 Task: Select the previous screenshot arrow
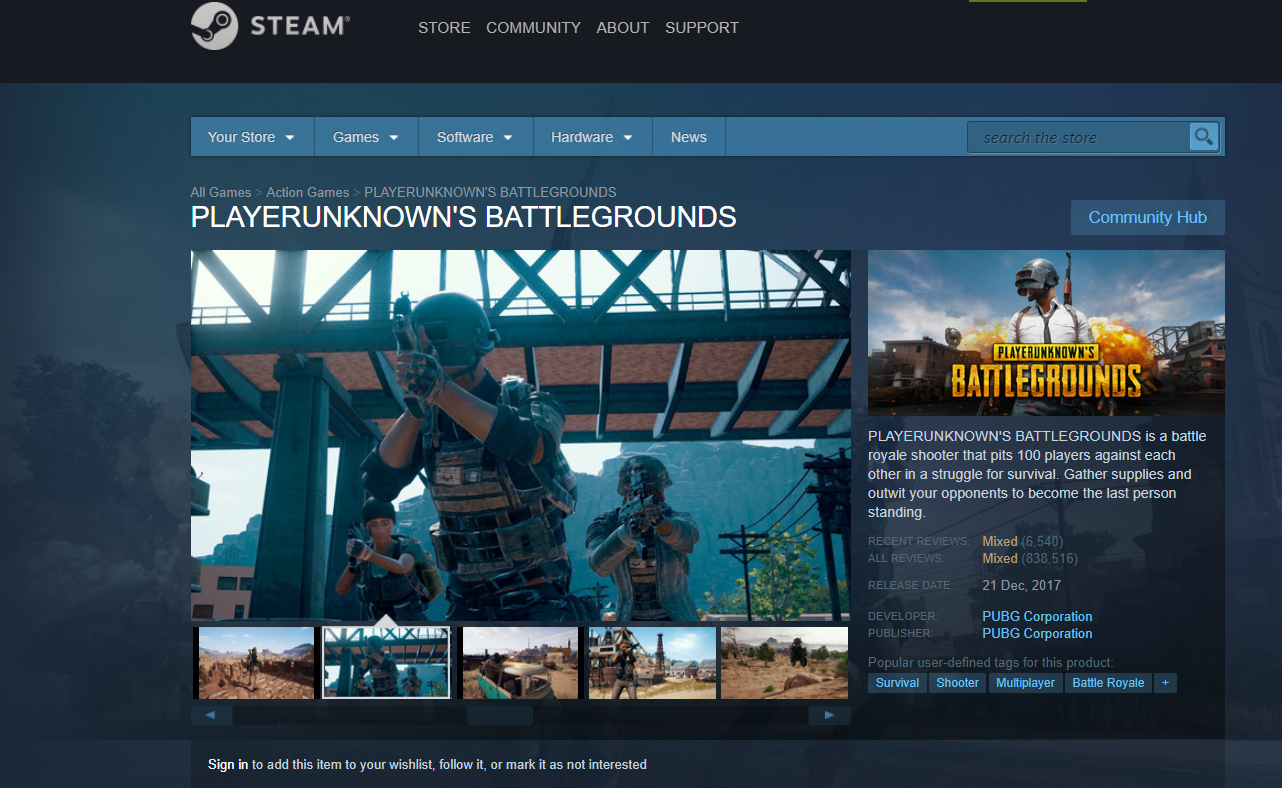coord(210,715)
